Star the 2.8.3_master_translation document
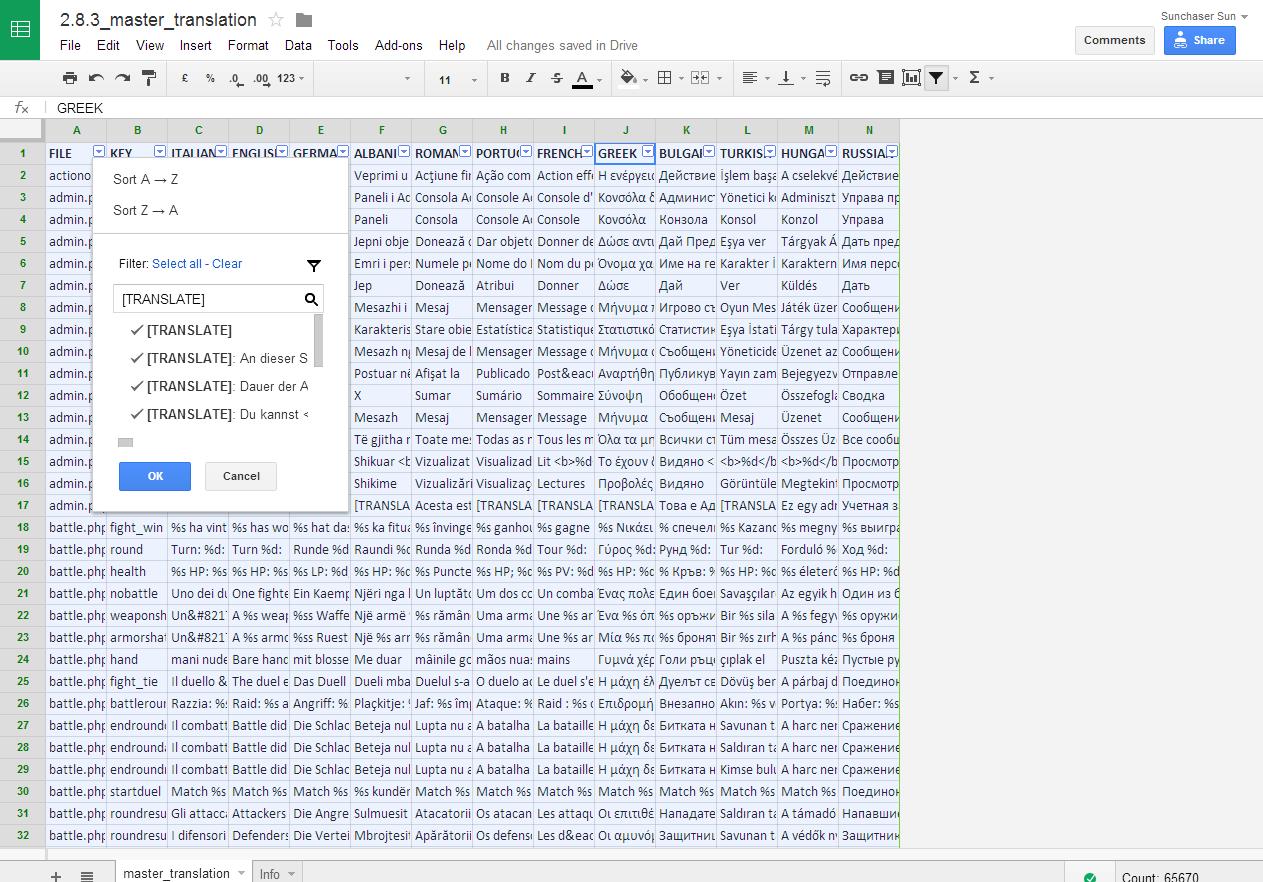 point(277,20)
